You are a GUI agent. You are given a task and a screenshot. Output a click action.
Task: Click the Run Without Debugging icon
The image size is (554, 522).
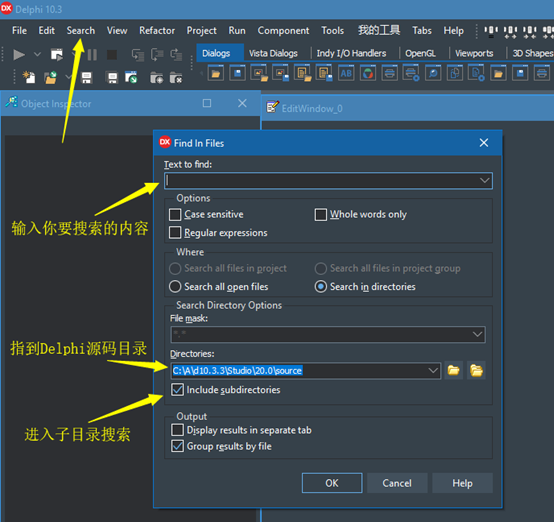57,55
